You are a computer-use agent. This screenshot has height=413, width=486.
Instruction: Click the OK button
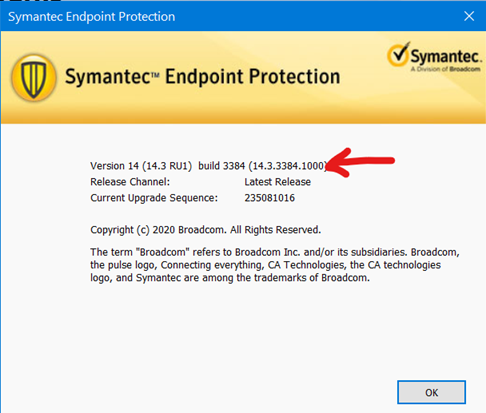(x=431, y=392)
